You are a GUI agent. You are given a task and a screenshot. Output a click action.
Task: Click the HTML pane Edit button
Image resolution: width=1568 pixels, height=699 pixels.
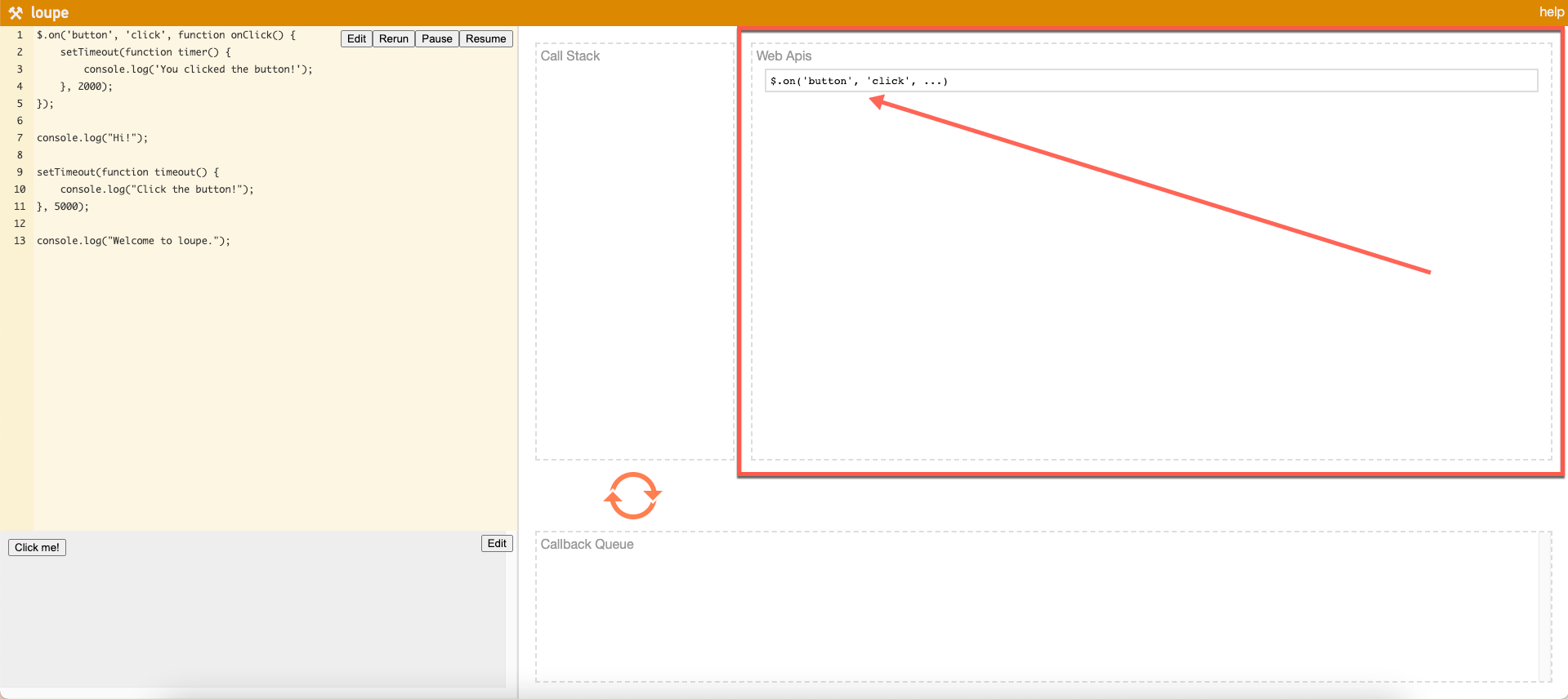[x=497, y=544]
